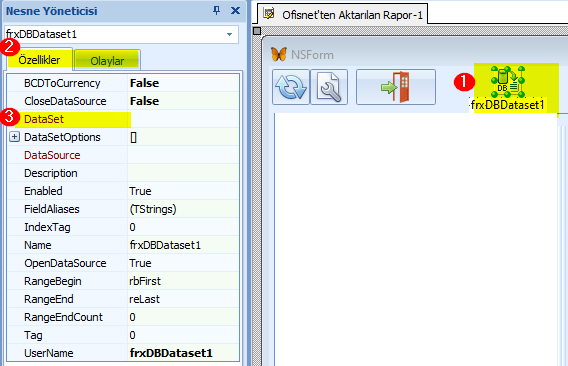Click the Nesne Yöneticisi panel title
The width and height of the screenshot is (568, 366).
[51, 11]
